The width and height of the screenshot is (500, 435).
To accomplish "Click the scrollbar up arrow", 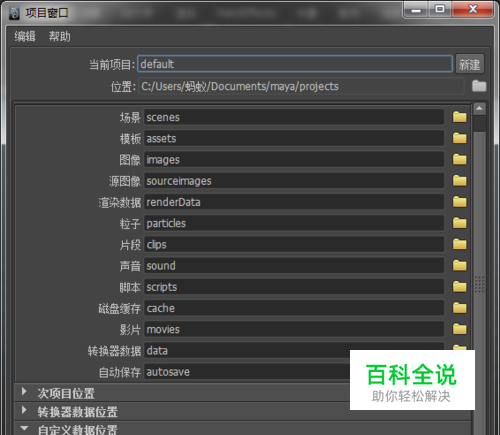I will pos(479,109).
